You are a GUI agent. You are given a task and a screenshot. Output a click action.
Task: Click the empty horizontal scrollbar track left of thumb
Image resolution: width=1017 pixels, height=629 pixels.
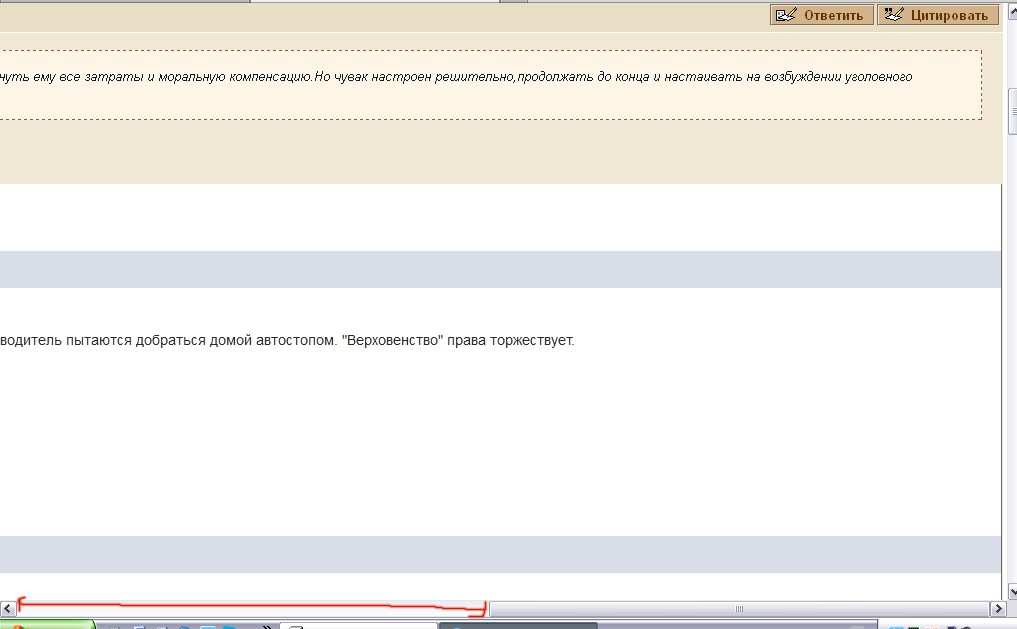point(250,608)
